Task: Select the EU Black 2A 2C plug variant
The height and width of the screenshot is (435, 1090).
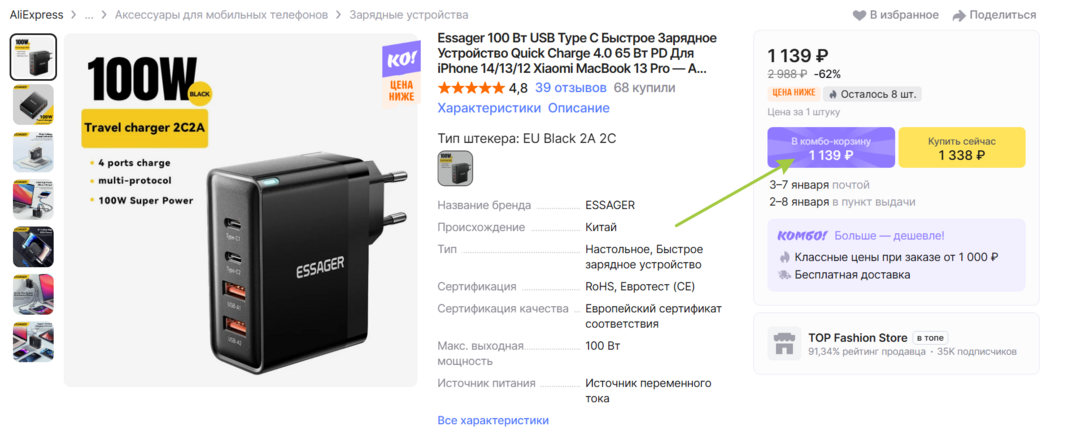Action: [455, 167]
